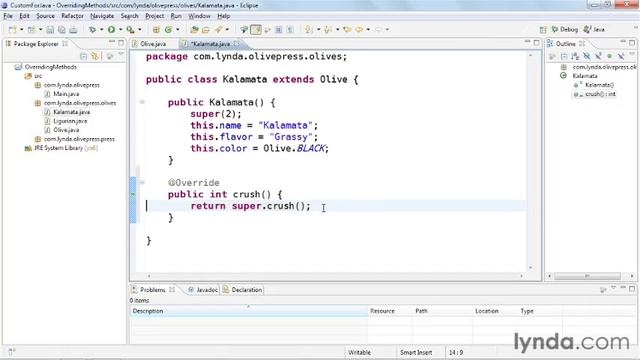Viewport: 640px width, 360px height.
Task: Click the Last Edit Location icon
Action: pos(347,29)
